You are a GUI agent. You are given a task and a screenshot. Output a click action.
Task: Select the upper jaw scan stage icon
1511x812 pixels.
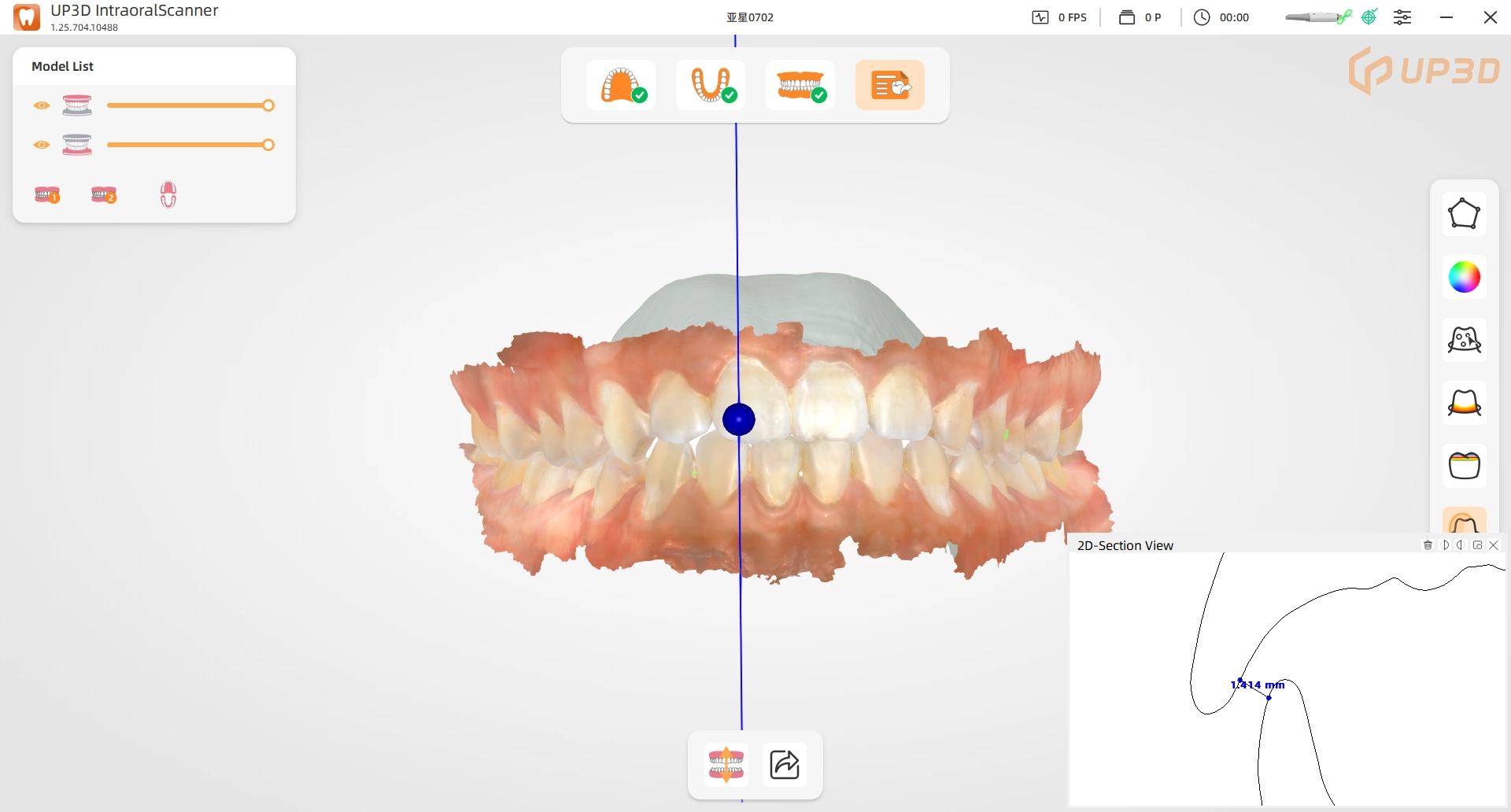pos(621,84)
